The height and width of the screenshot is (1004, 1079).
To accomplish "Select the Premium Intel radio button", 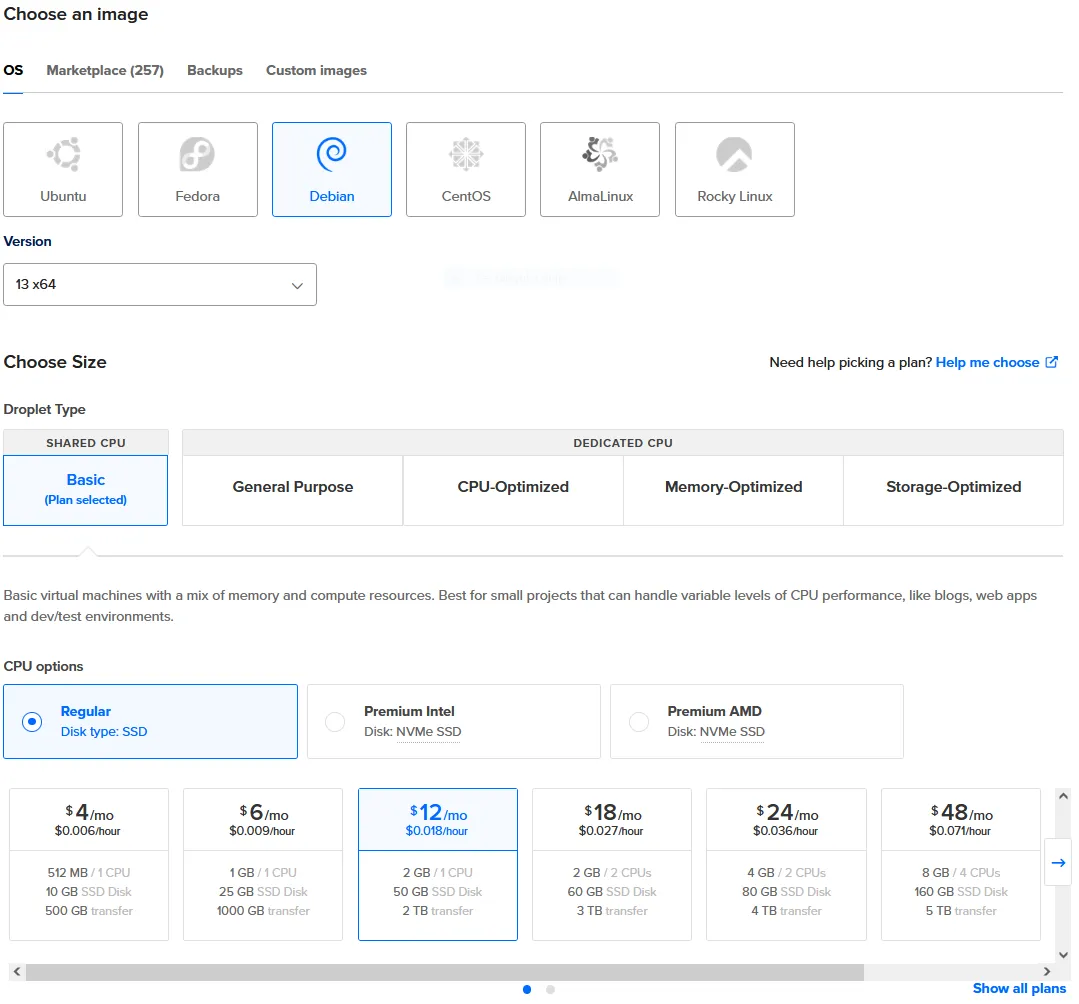I will click(x=335, y=721).
